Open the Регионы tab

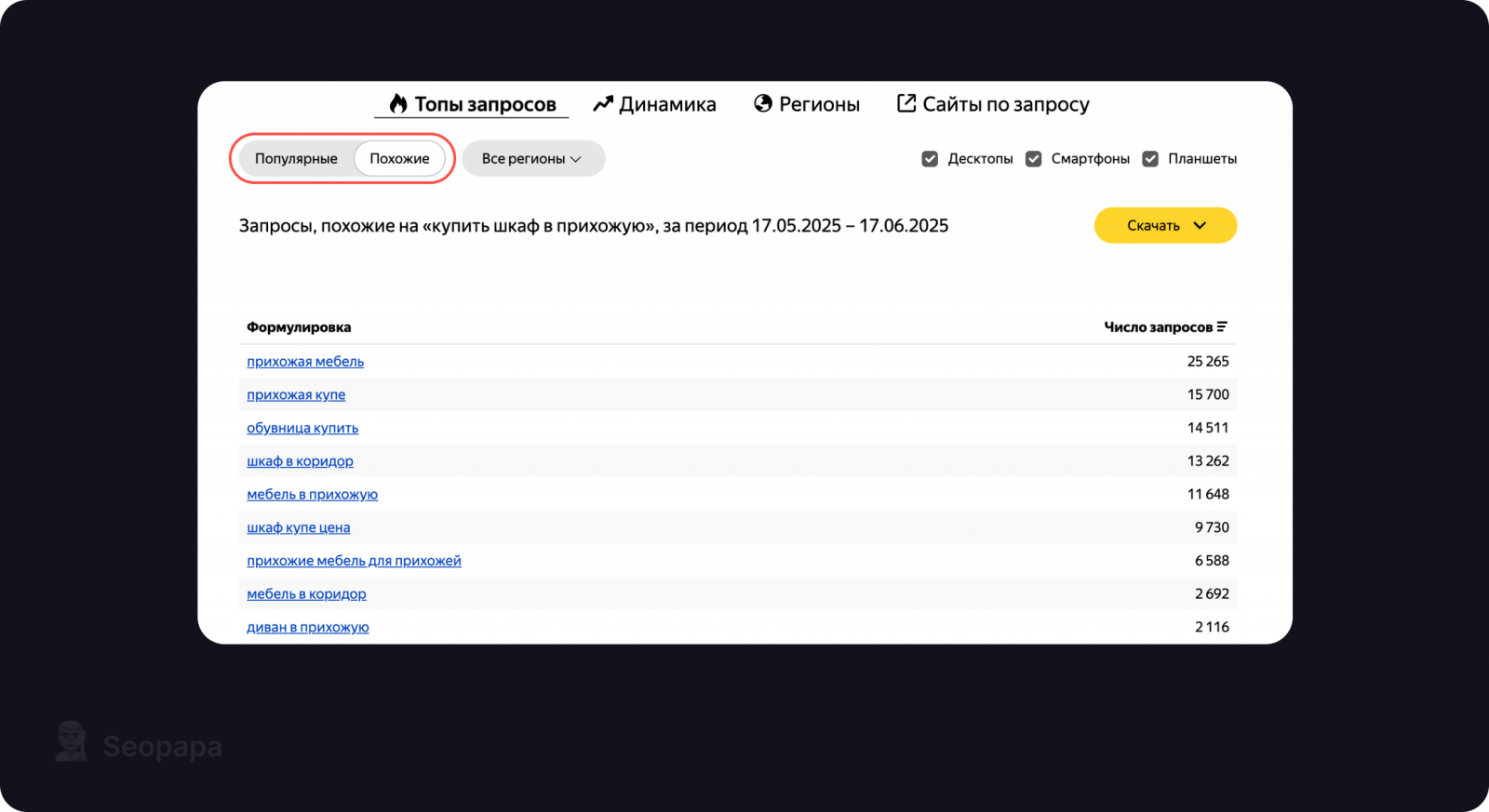tap(807, 104)
